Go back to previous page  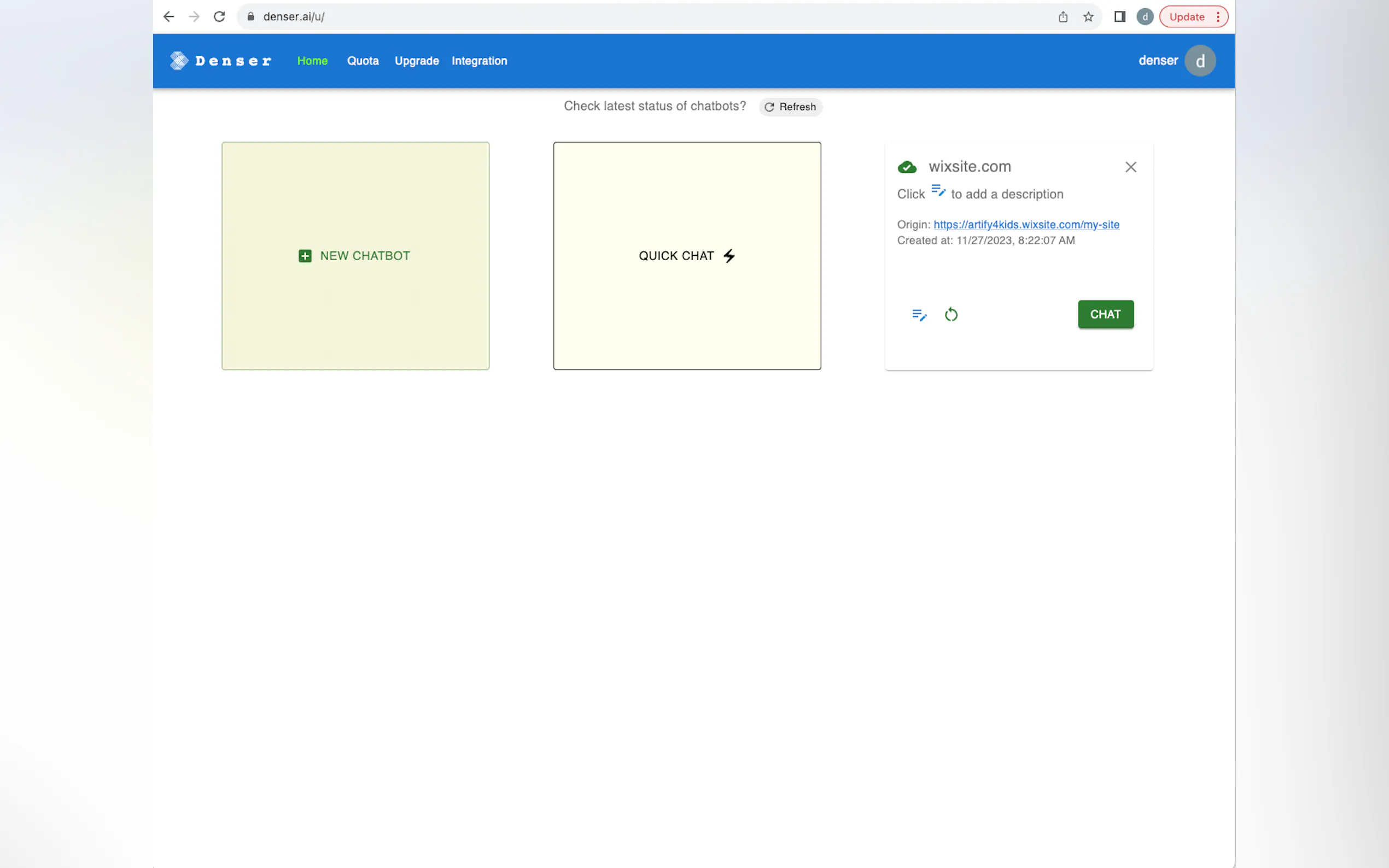168,16
